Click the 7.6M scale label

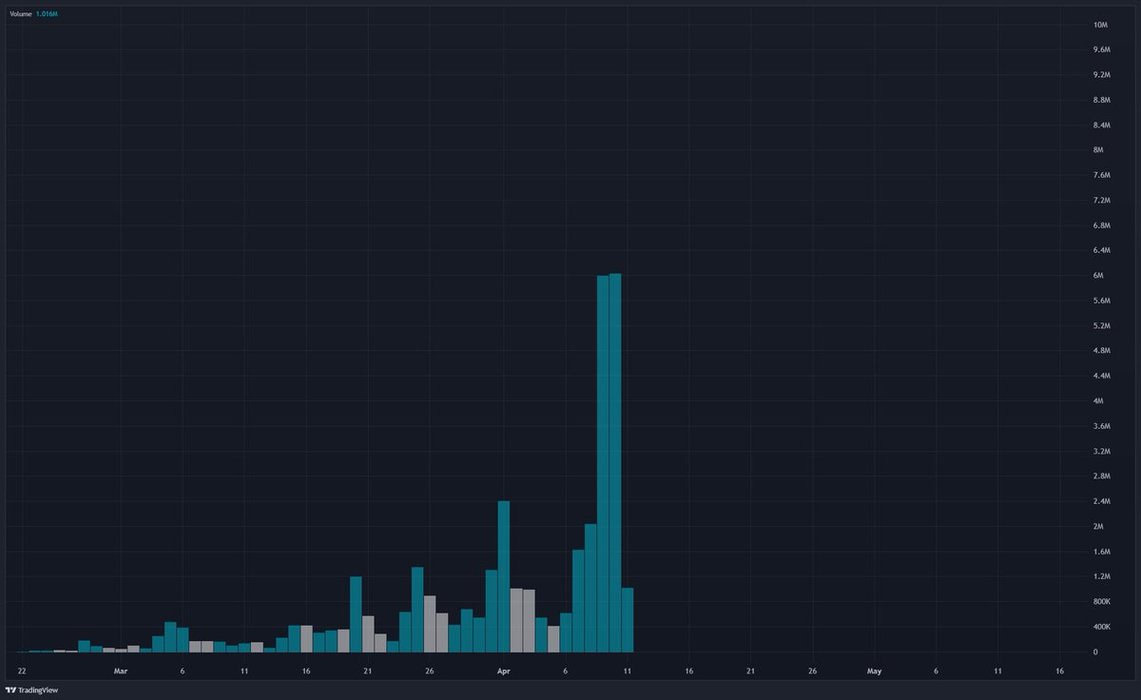point(1102,175)
